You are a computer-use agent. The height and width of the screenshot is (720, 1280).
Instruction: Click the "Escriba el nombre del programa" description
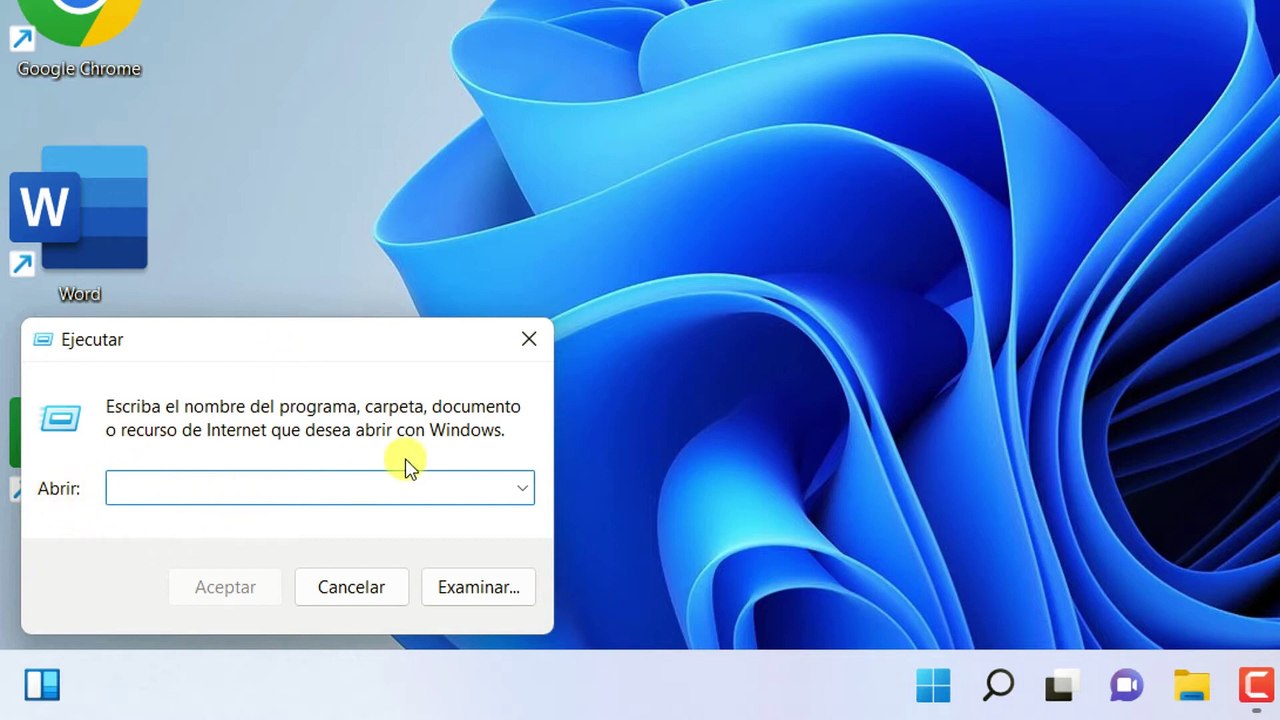[x=313, y=418]
